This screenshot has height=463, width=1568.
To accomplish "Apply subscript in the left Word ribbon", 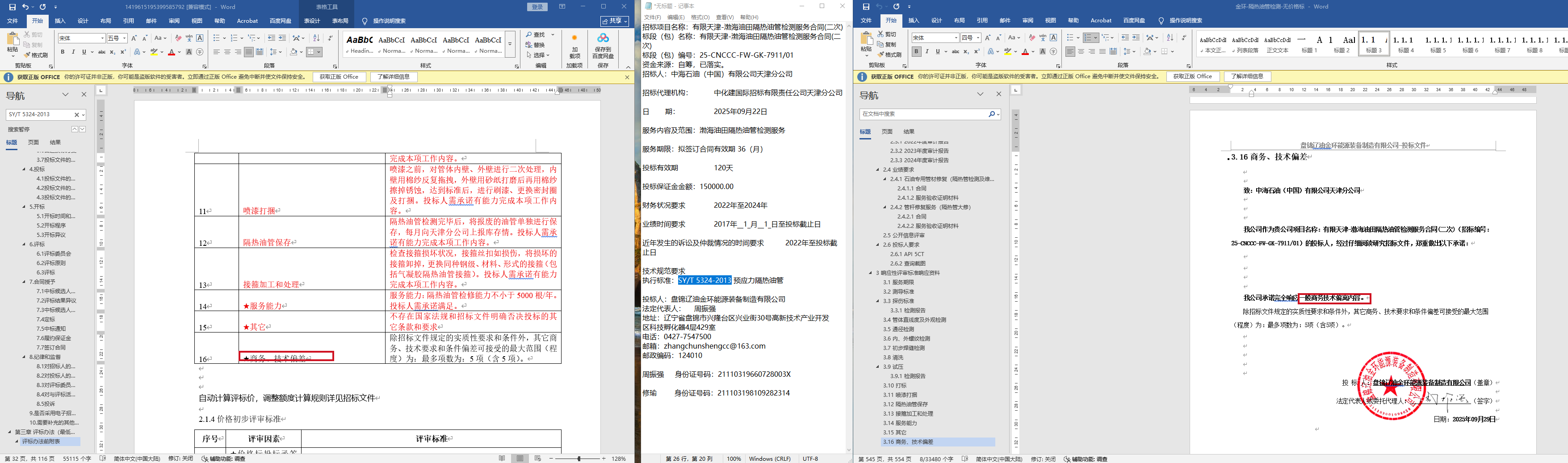I will pyautogui.click(x=113, y=52).
